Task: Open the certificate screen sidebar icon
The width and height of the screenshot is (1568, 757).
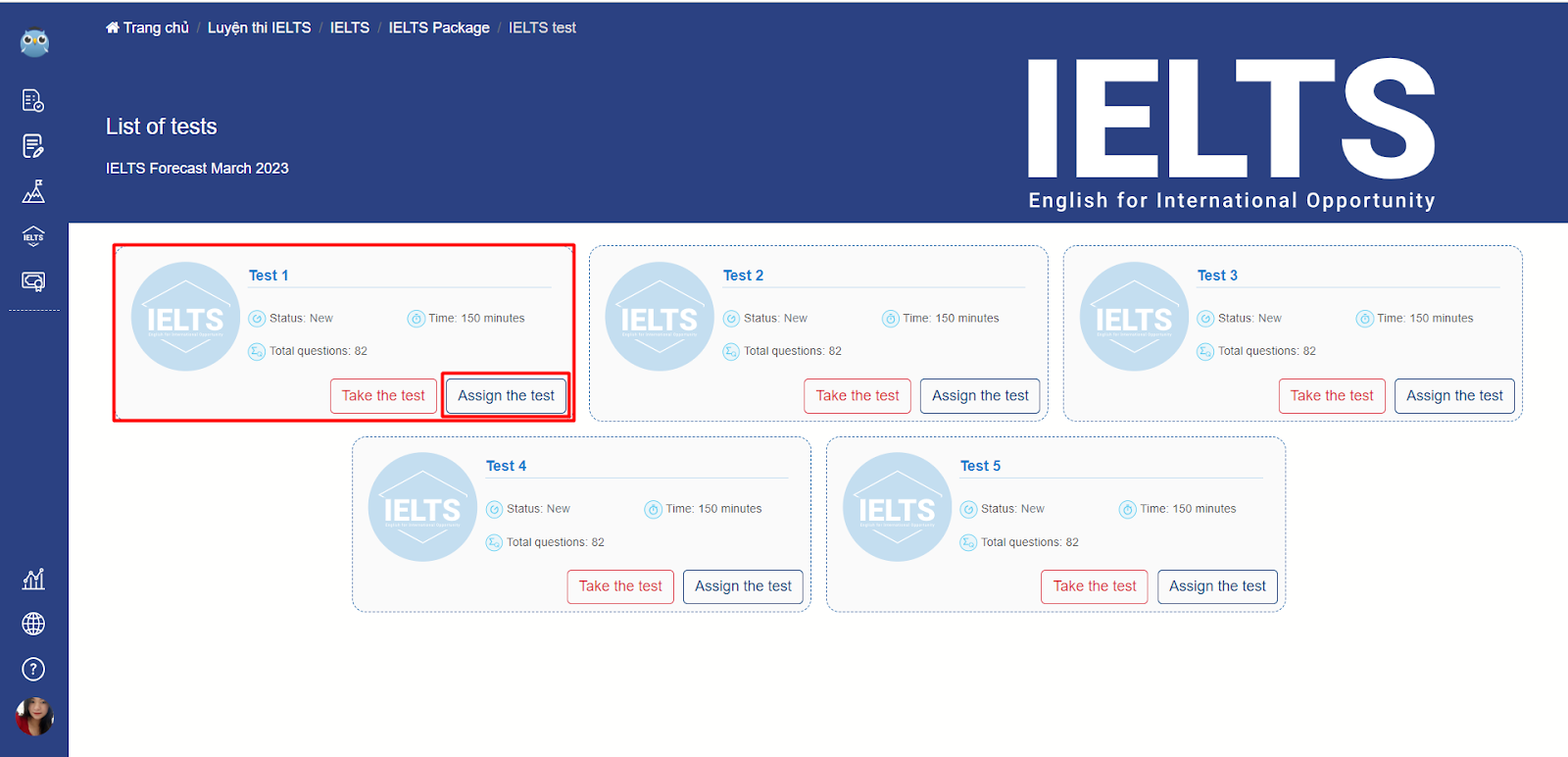Action: click(33, 282)
